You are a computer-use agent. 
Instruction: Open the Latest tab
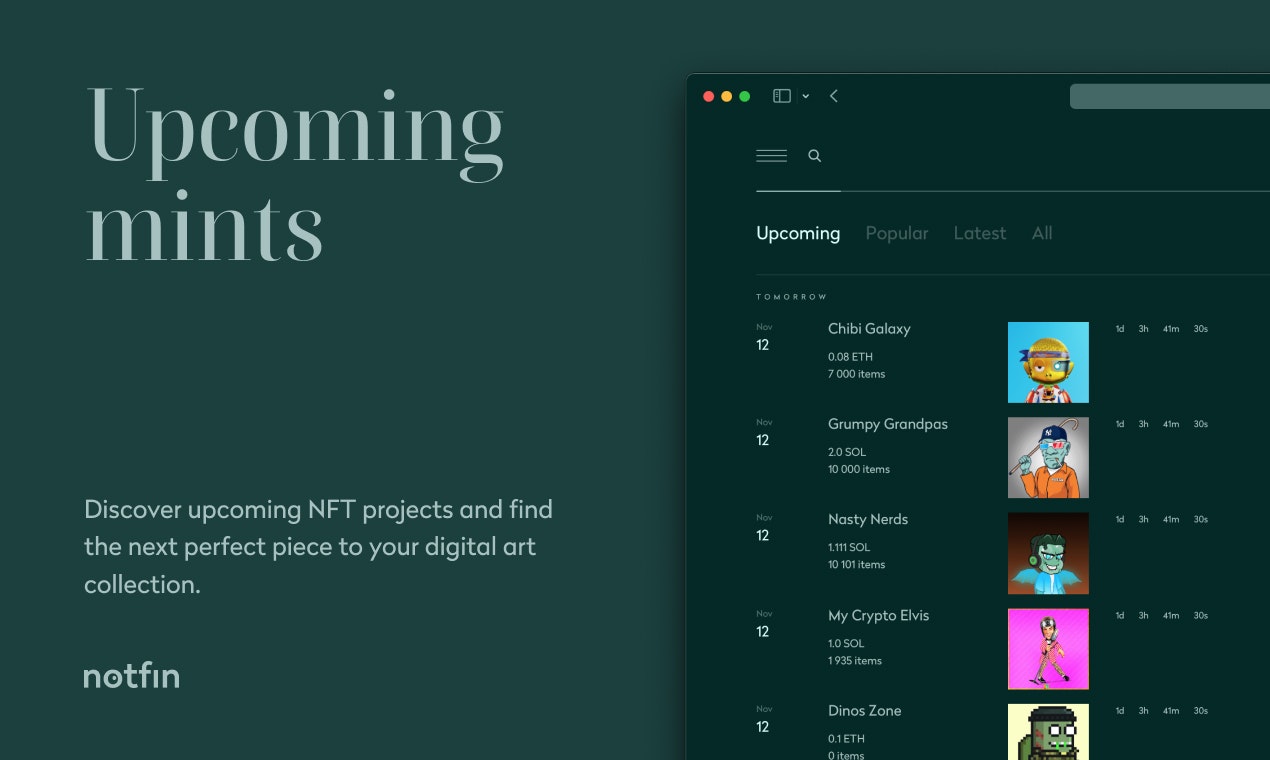pyautogui.click(x=979, y=233)
